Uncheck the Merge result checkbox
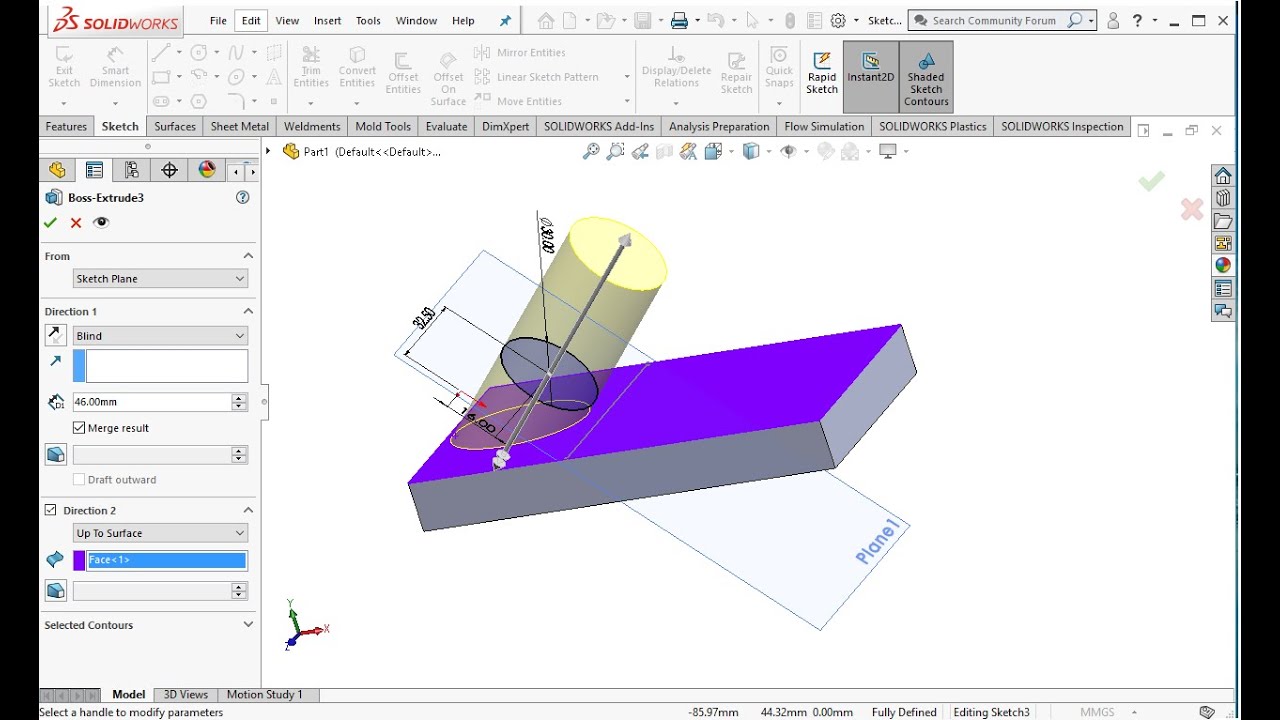This screenshot has width=1280, height=720. (79, 428)
